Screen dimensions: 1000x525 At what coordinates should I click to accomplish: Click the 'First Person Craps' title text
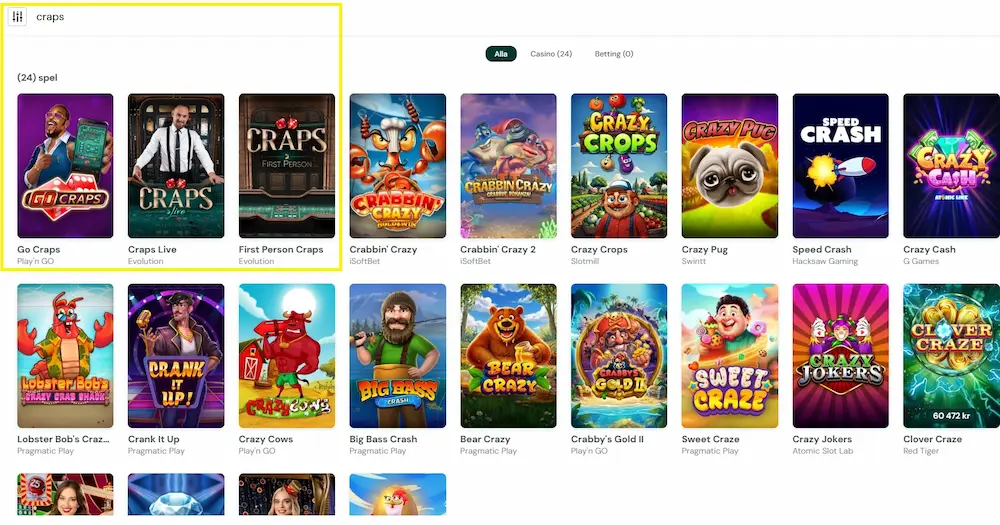[281, 249]
